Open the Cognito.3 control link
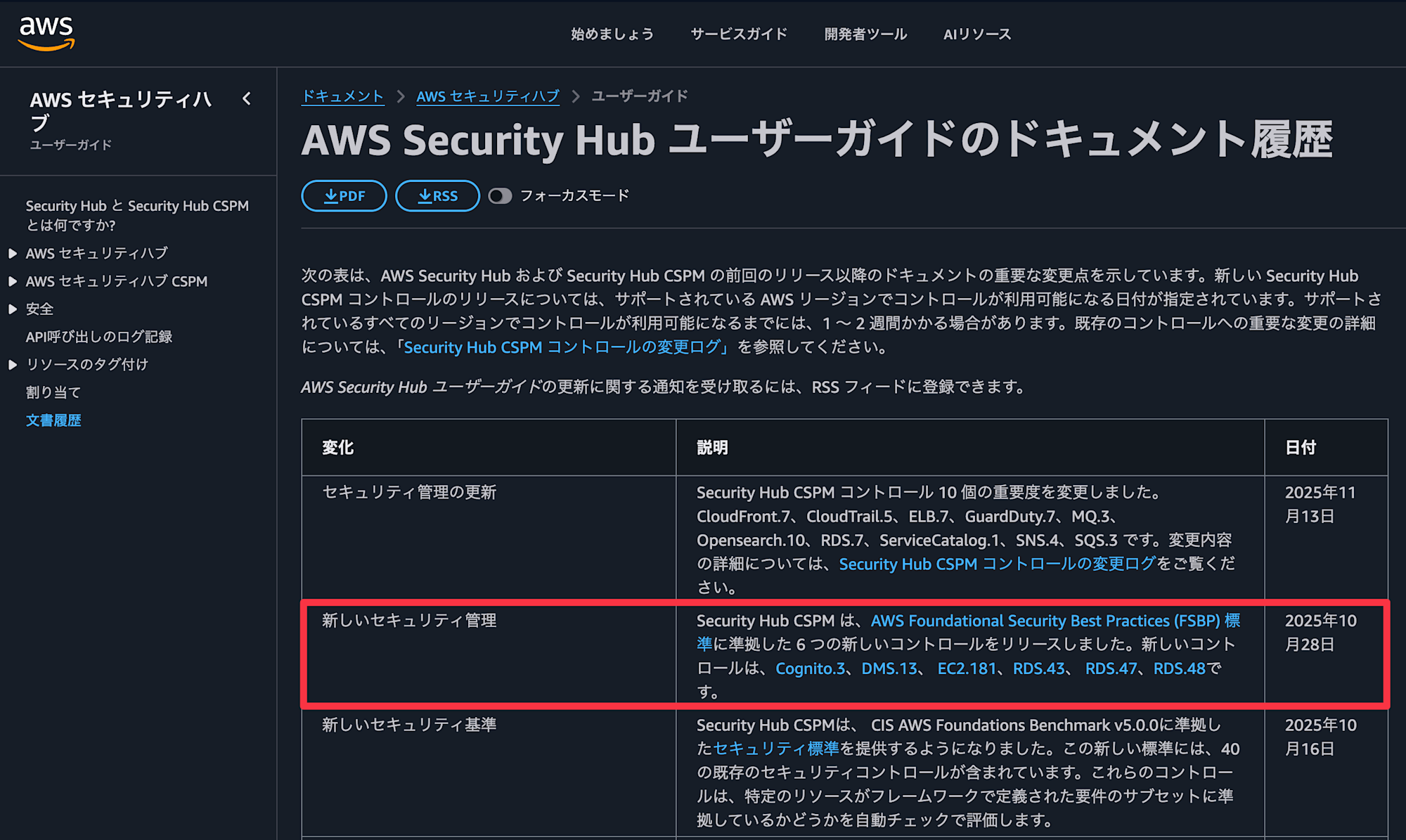The width and height of the screenshot is (1406, 840). [810, 668]
